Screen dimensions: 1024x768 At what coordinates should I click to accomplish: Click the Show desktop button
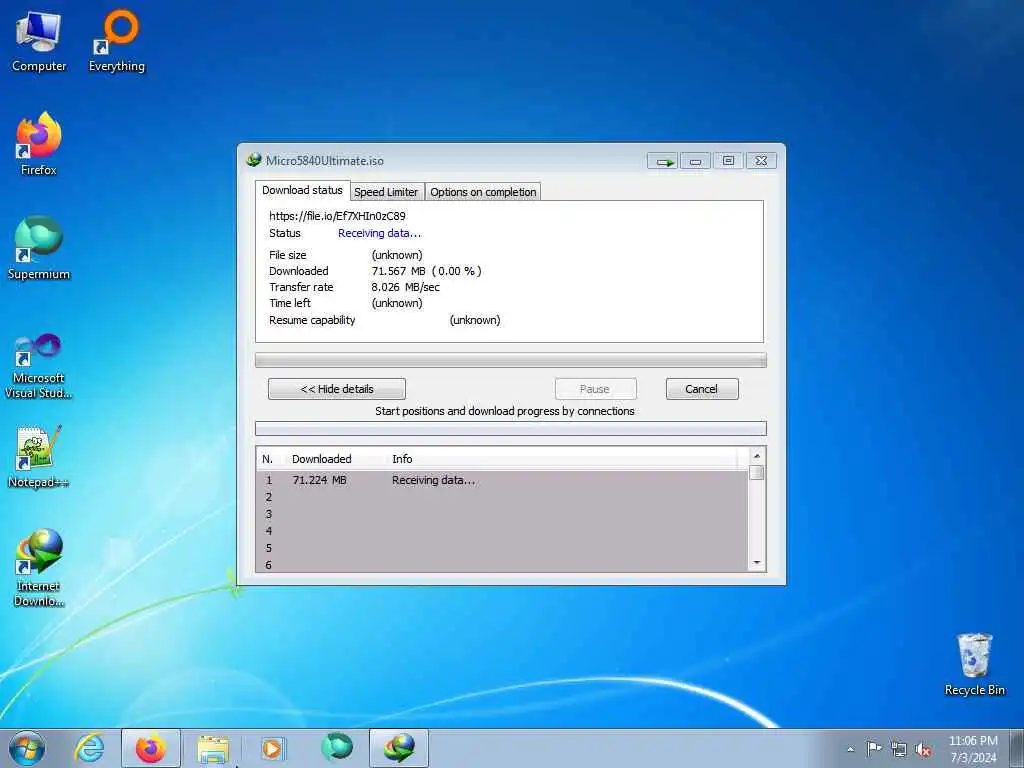[1016, 748]
